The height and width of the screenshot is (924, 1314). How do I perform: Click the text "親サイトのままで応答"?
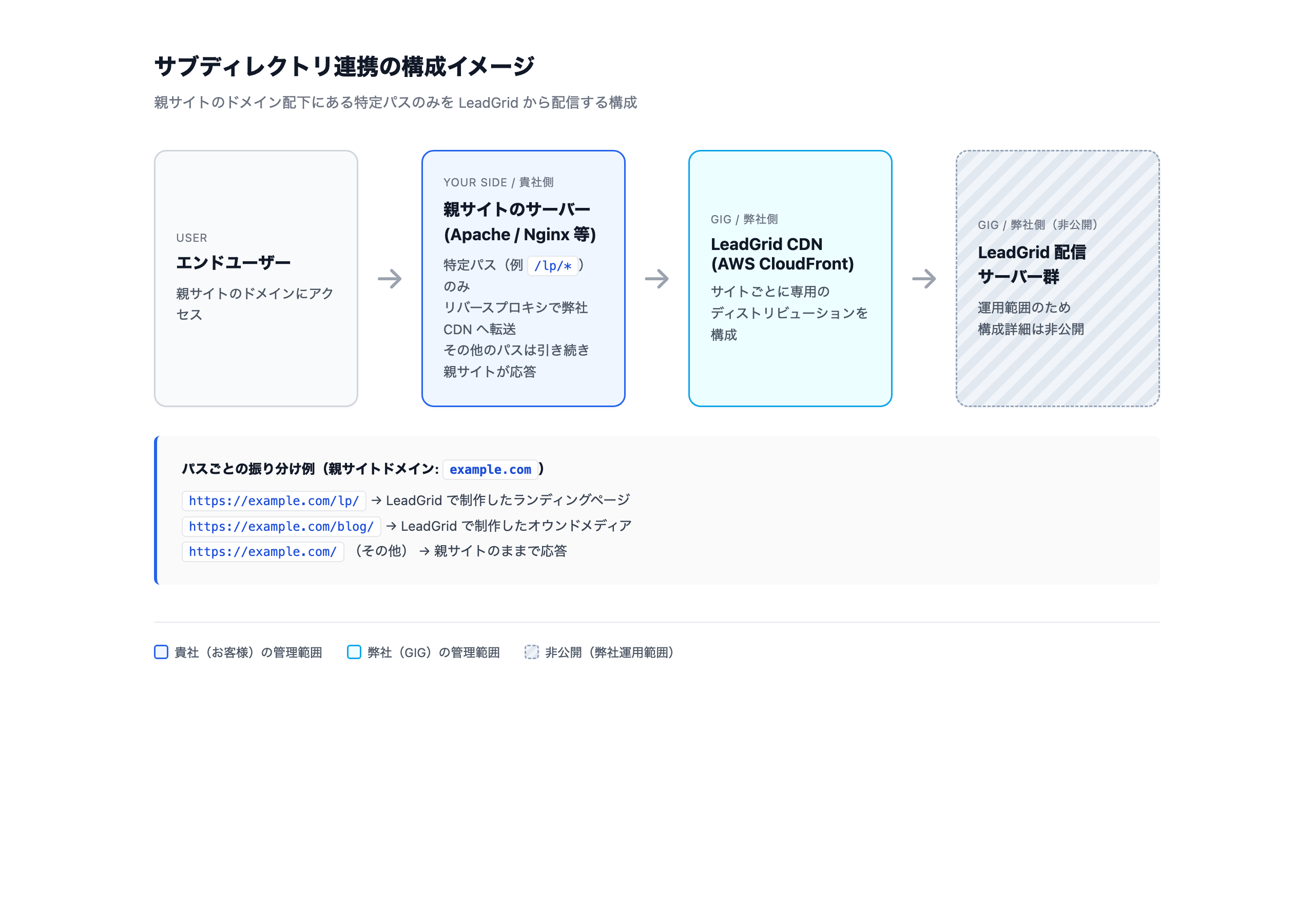tap(500, 551)
